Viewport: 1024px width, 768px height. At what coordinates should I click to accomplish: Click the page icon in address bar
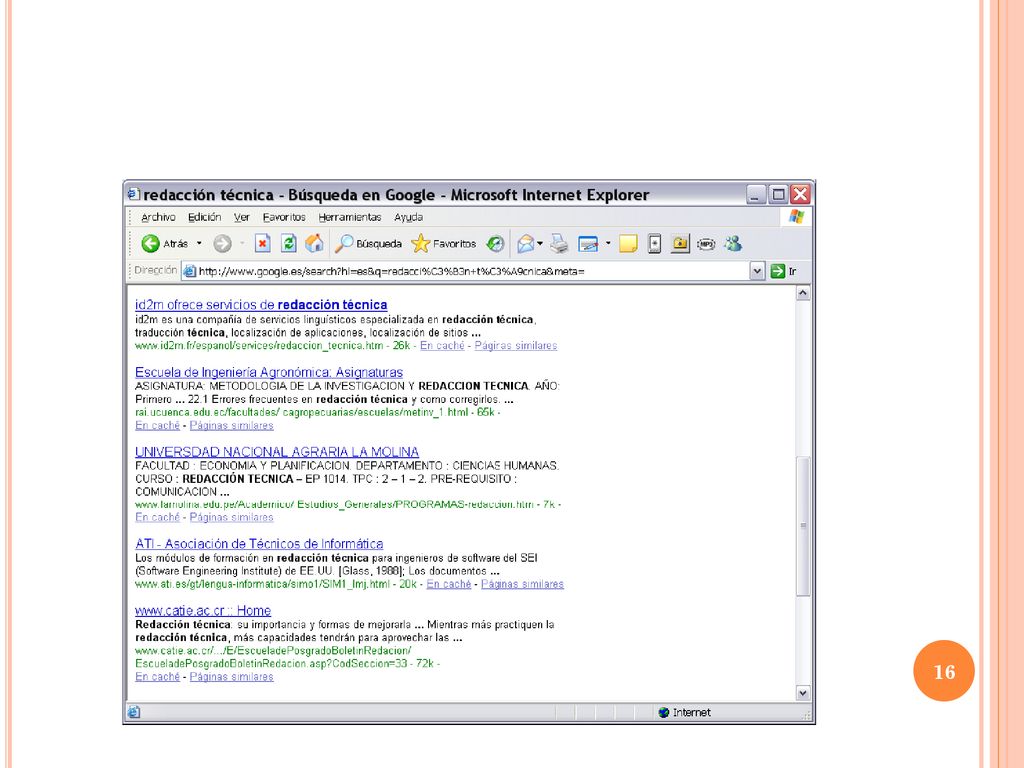tap(189, 271)
